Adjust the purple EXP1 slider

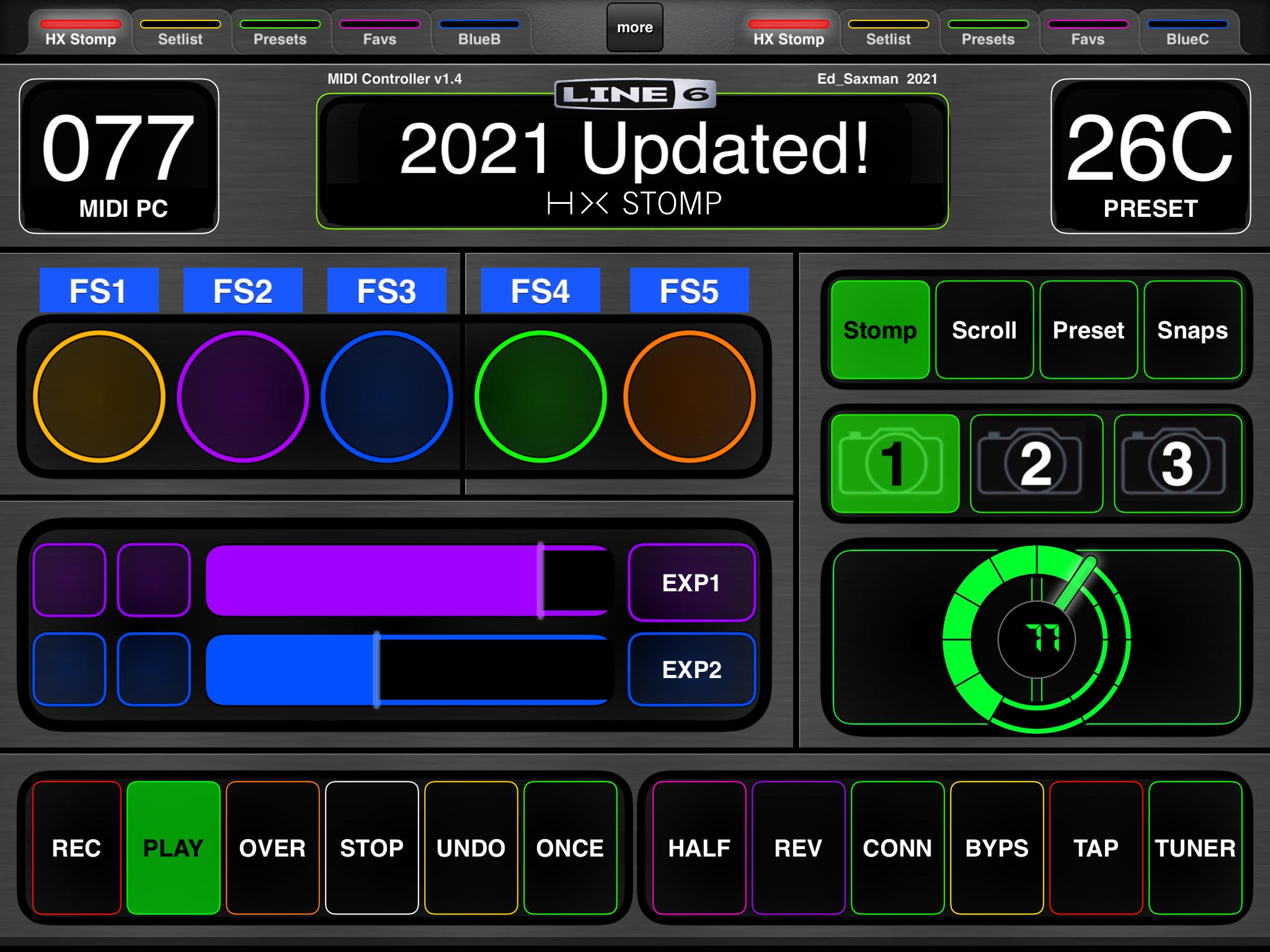[409, 580]
